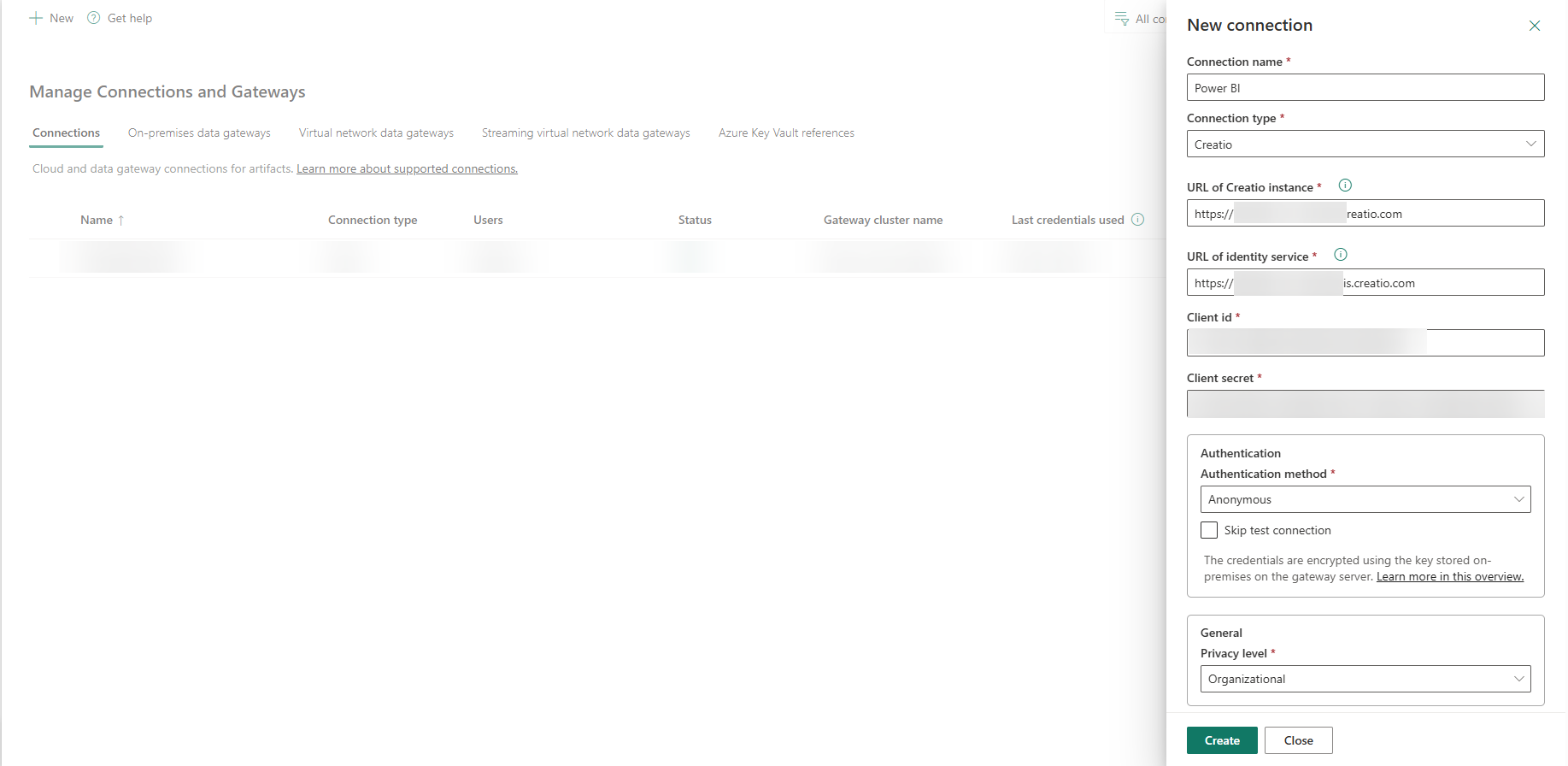Viewport: 1568px width, 766px height.
Task: Focus the Connection name input field
Action: 1365,87
